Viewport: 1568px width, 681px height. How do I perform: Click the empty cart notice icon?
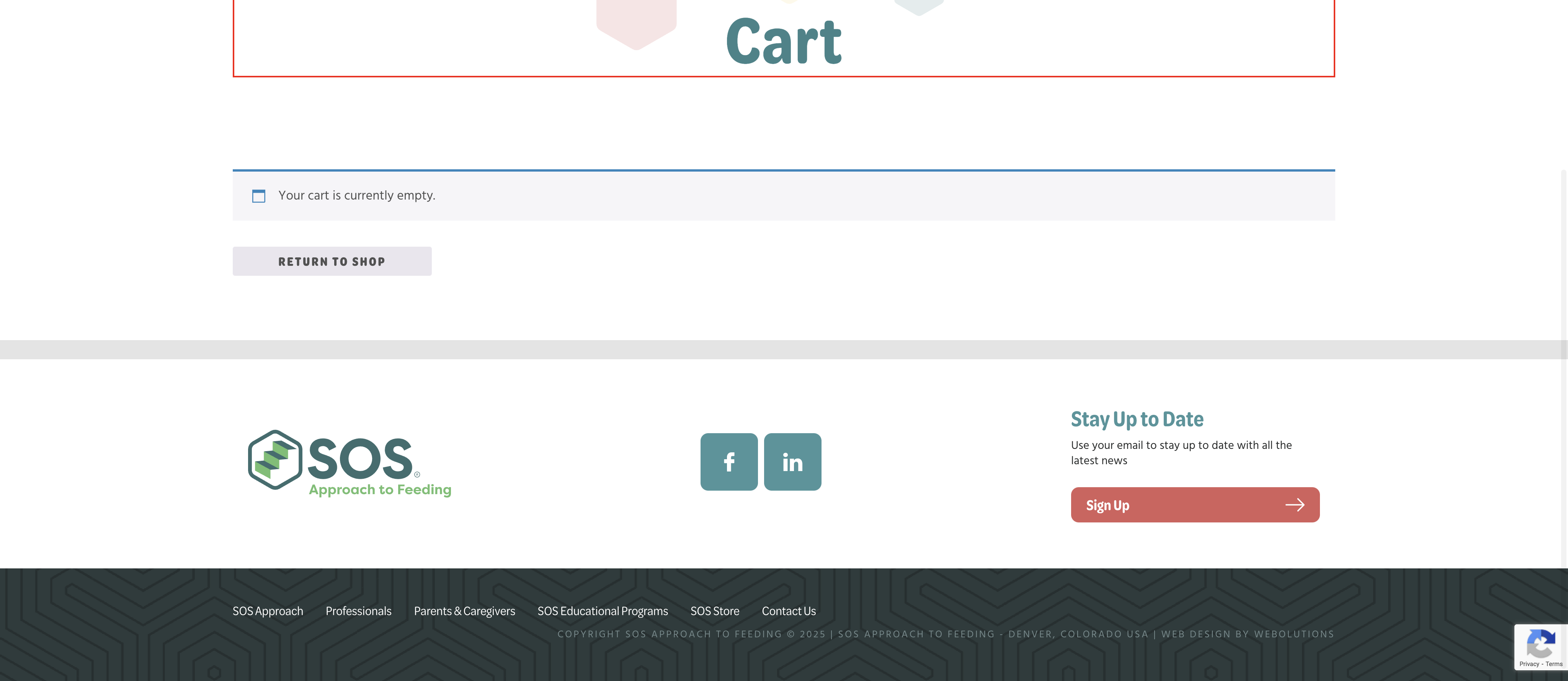(259, 195)
